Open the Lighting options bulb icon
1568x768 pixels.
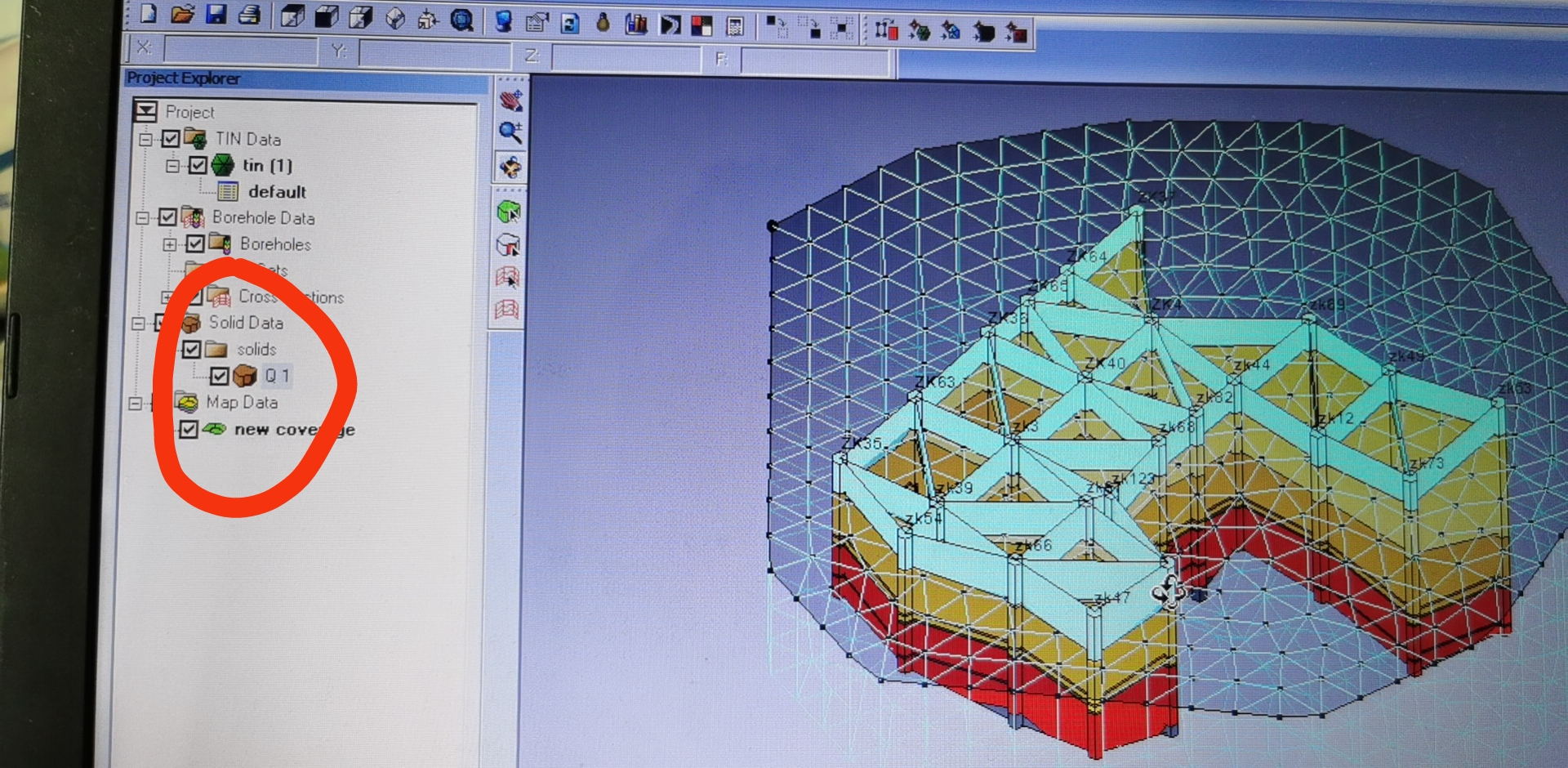(x=603, y=23)
